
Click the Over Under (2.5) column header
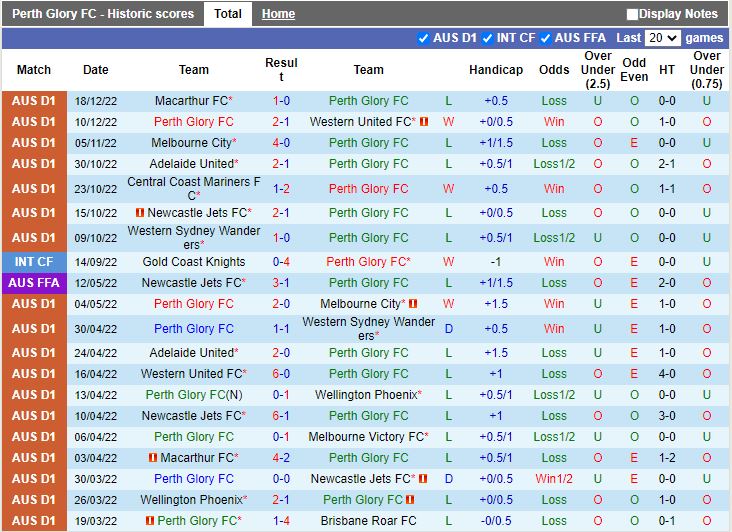pyautogui.click(x=598, y=70)
